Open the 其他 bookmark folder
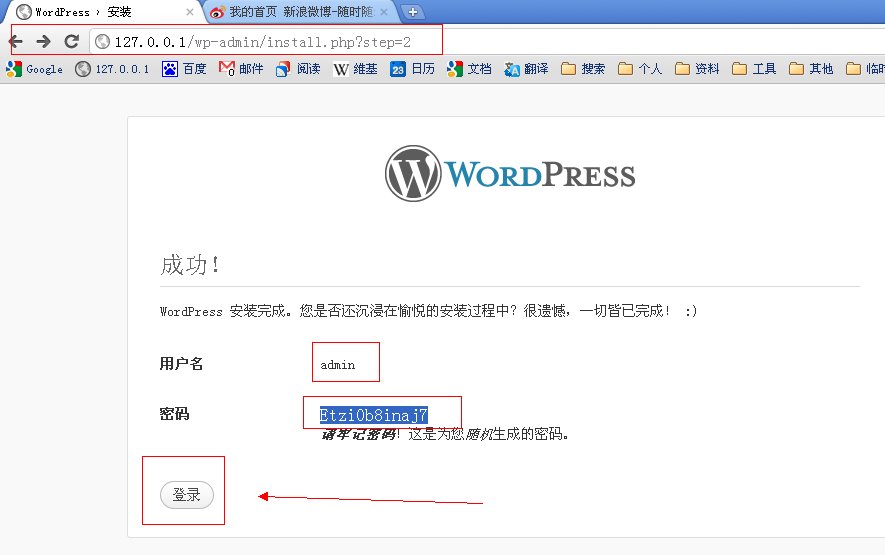This screenshot has width=885, height=555. point(811,69)
